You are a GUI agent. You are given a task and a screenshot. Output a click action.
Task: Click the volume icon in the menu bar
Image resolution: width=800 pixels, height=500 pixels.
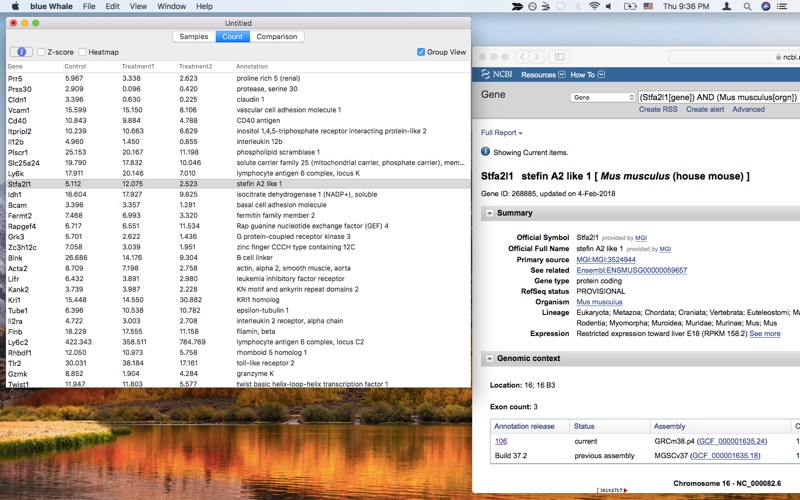pos(609,7)
